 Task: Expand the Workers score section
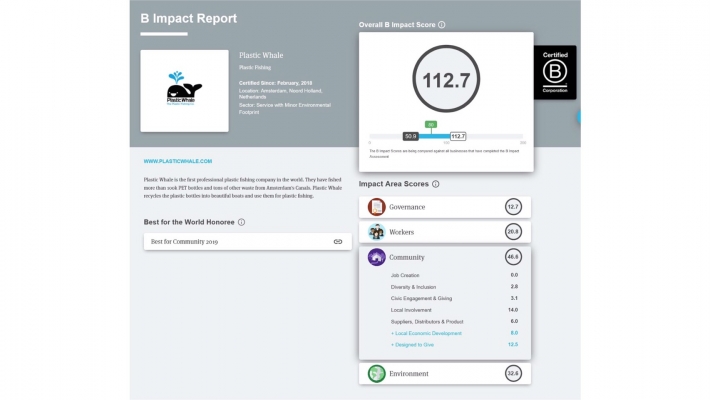445,232
